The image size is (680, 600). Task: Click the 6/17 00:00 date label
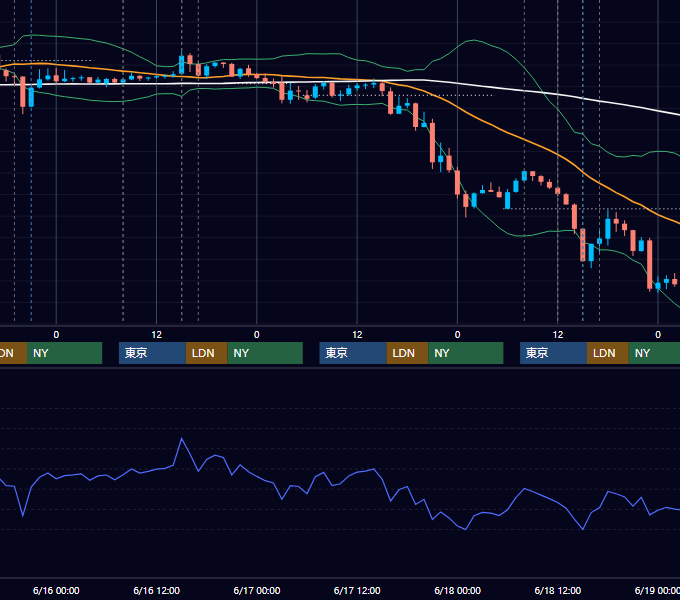257,590
